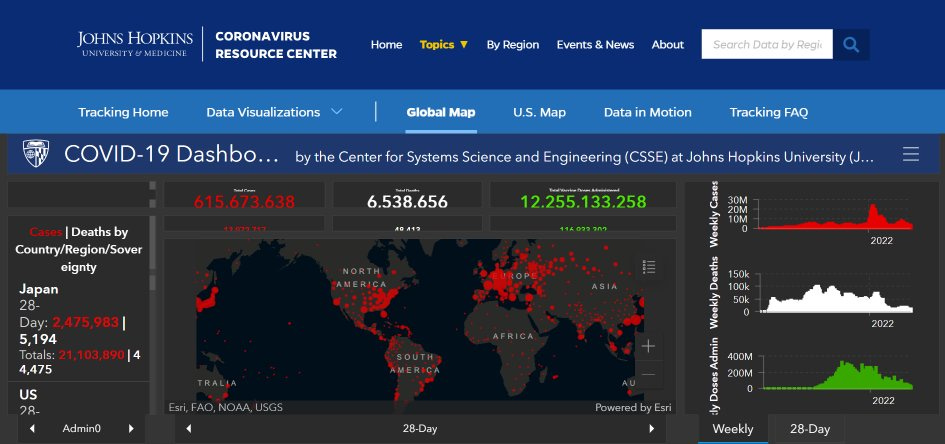
Task: Click Johns Hopkins University & Medicine logo
Action: (135, 44)
